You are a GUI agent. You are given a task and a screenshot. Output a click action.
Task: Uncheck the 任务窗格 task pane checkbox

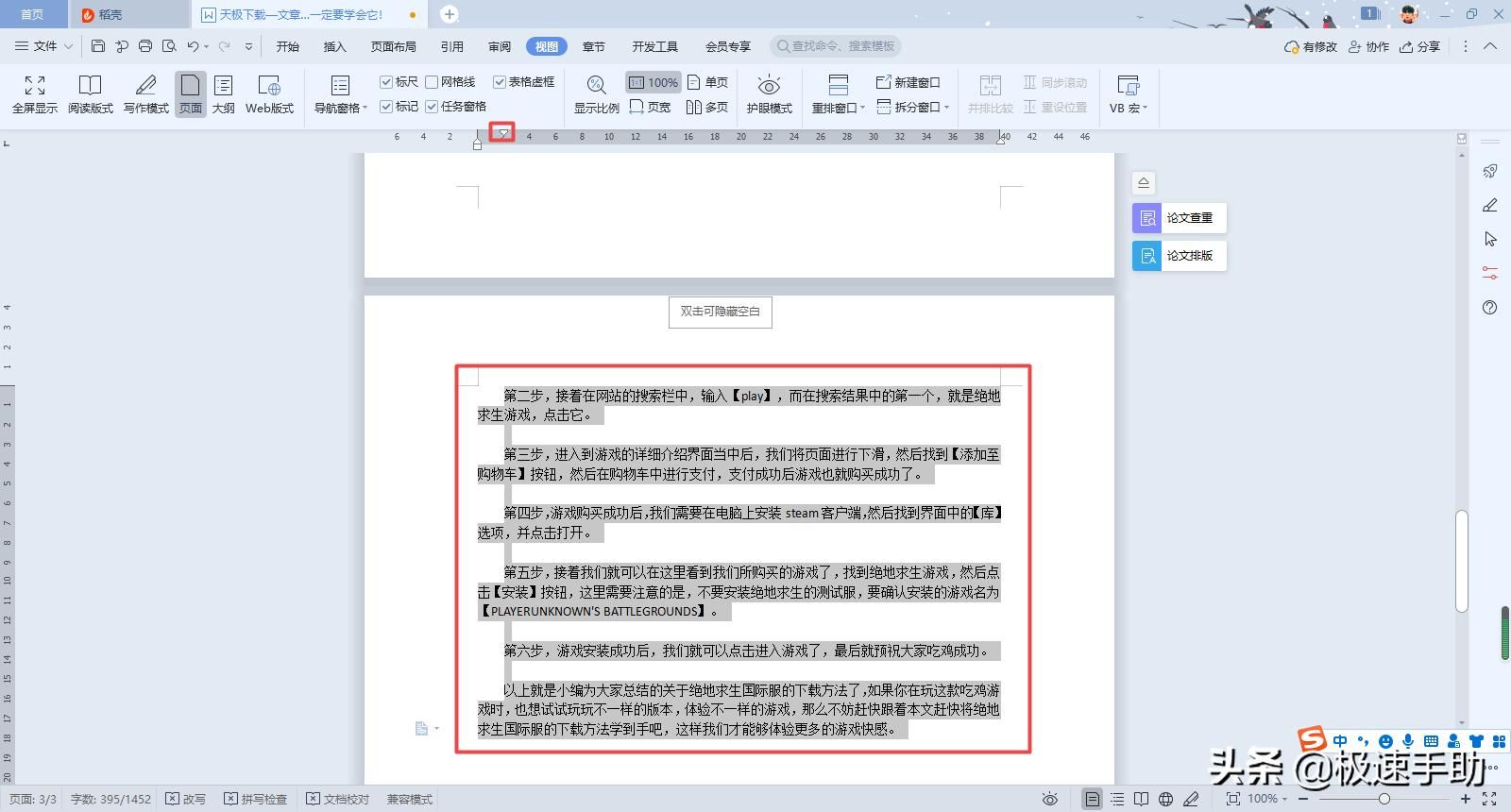(432, 107)
